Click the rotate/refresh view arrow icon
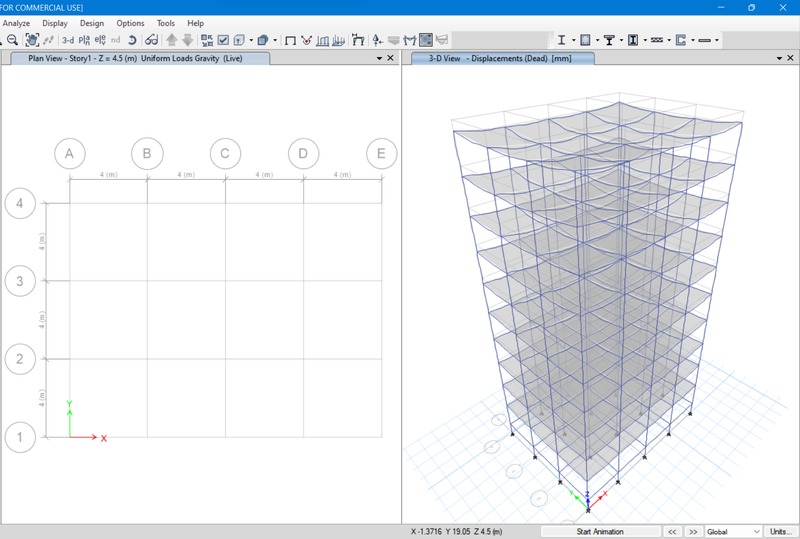 (x=132, y=40)
